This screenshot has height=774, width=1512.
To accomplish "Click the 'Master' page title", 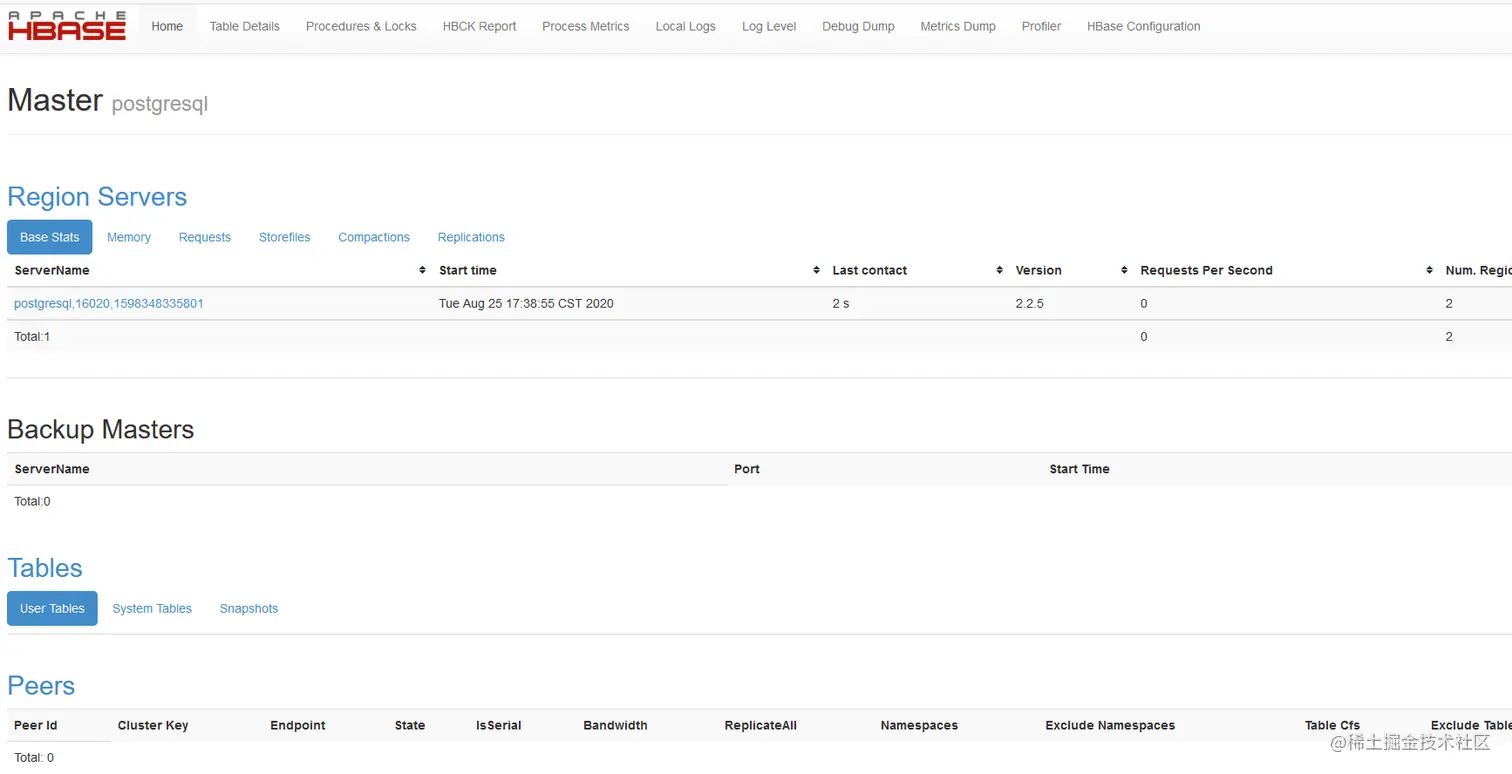I will (55, 100).
